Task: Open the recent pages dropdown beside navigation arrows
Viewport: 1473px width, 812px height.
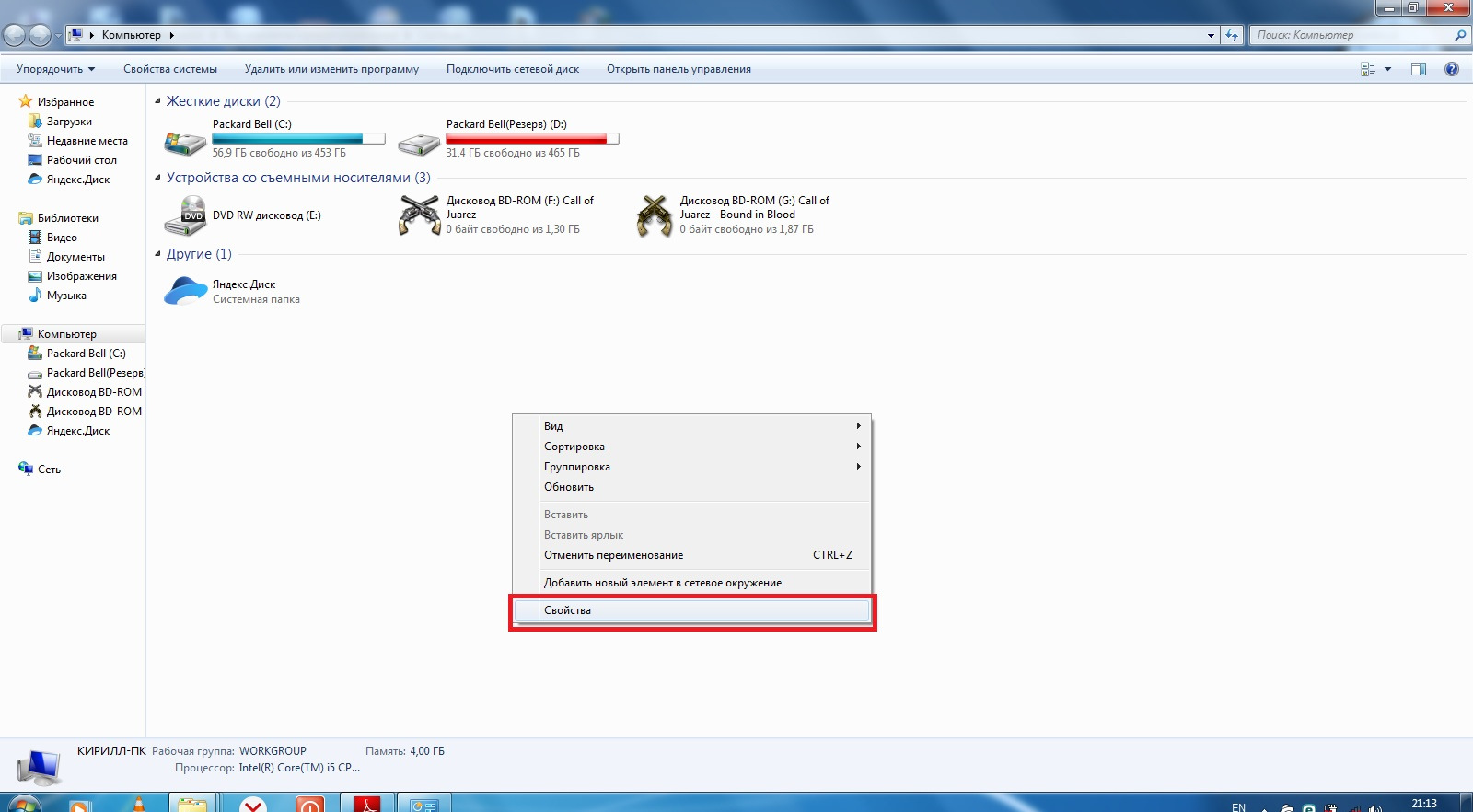Action: [x=58, y=35]
